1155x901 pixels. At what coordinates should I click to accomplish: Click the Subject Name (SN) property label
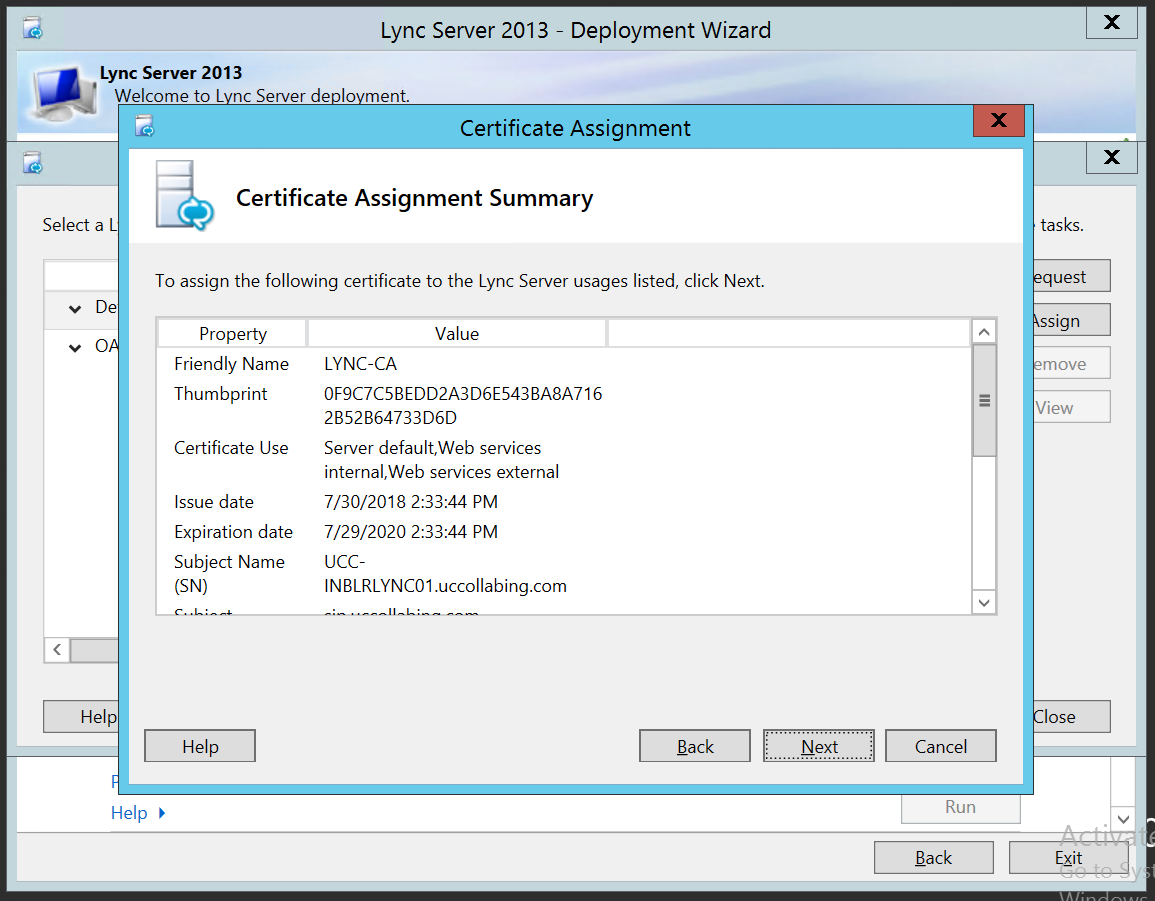point(229,573)
